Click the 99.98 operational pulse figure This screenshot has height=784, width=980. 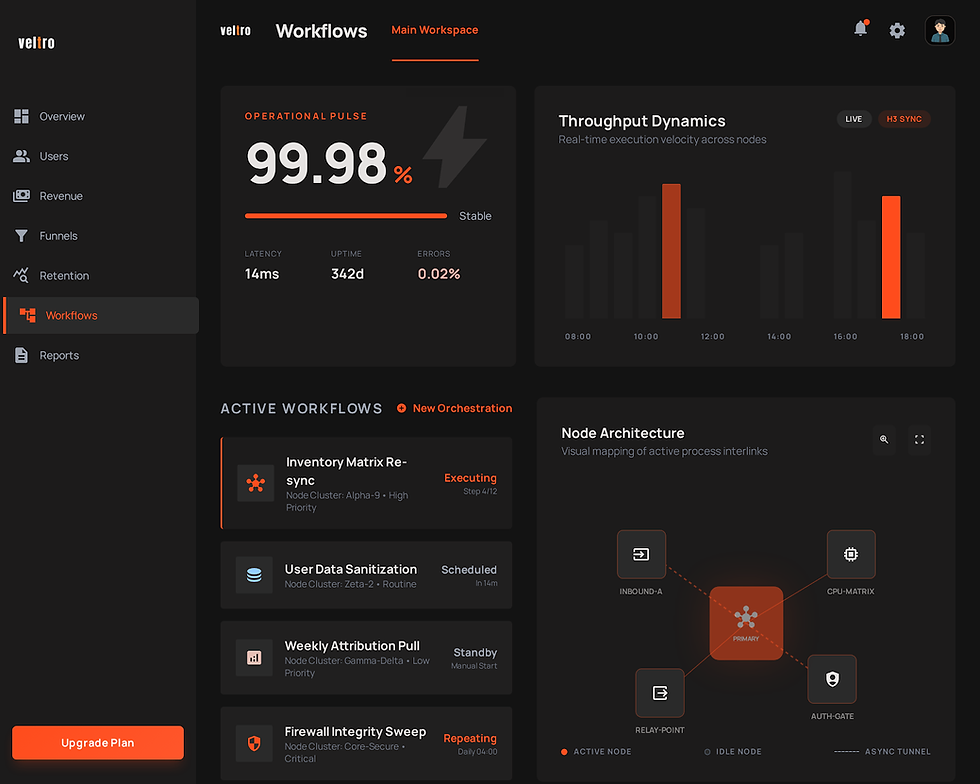(x=317, y=163)
